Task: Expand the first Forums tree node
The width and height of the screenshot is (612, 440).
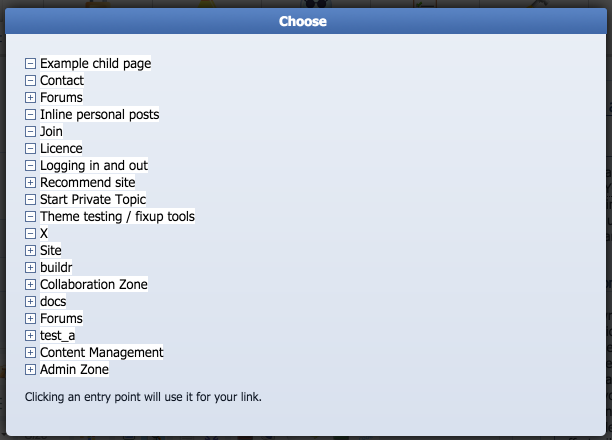Action: [30, 98]
